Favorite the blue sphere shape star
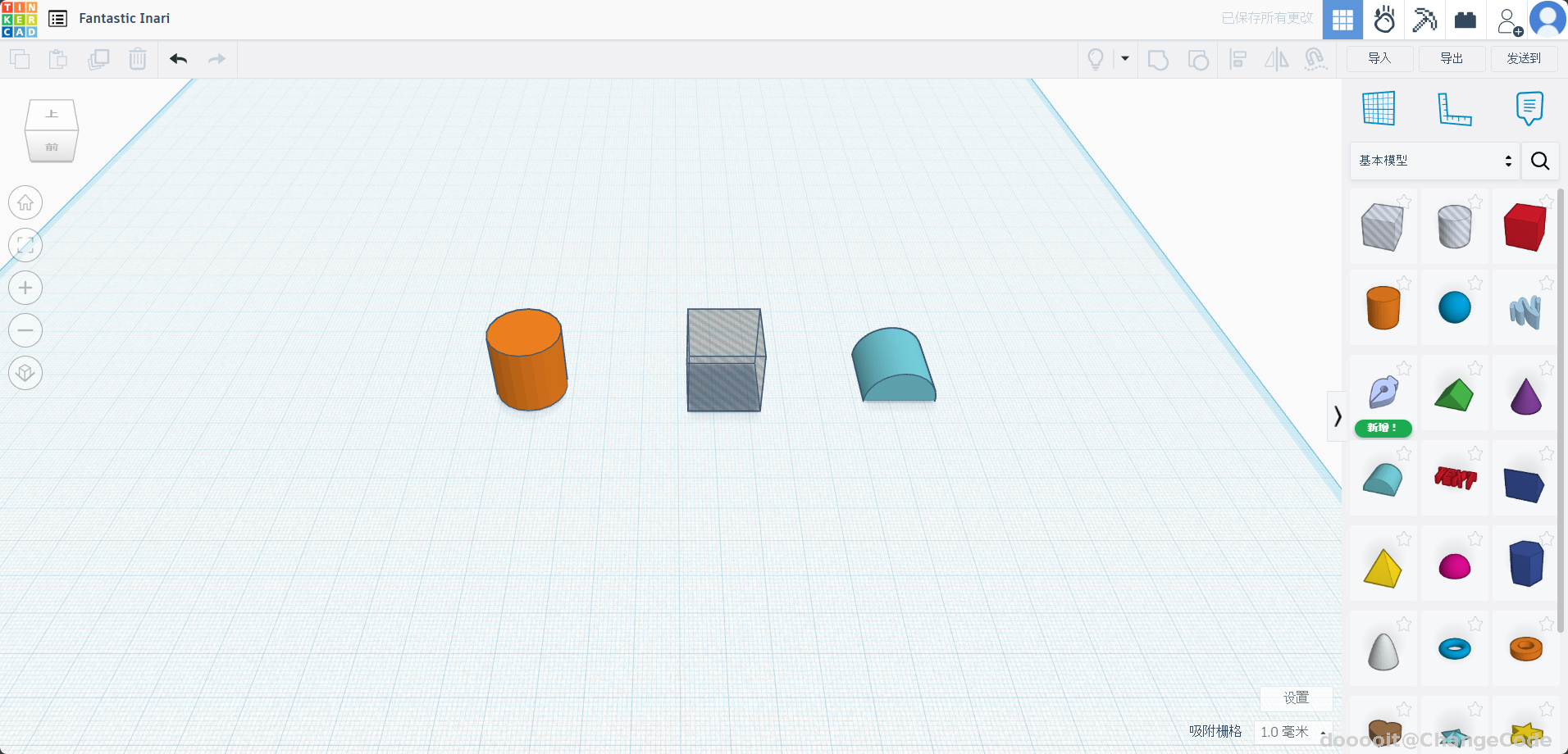 pos(1475,283)
